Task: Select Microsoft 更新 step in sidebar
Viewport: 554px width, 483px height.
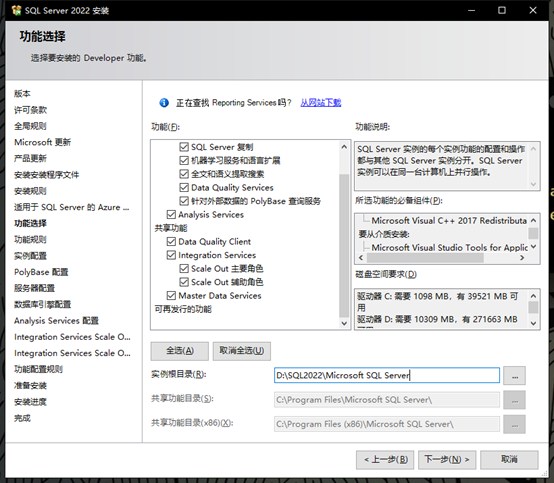Action: click(43, 142)
